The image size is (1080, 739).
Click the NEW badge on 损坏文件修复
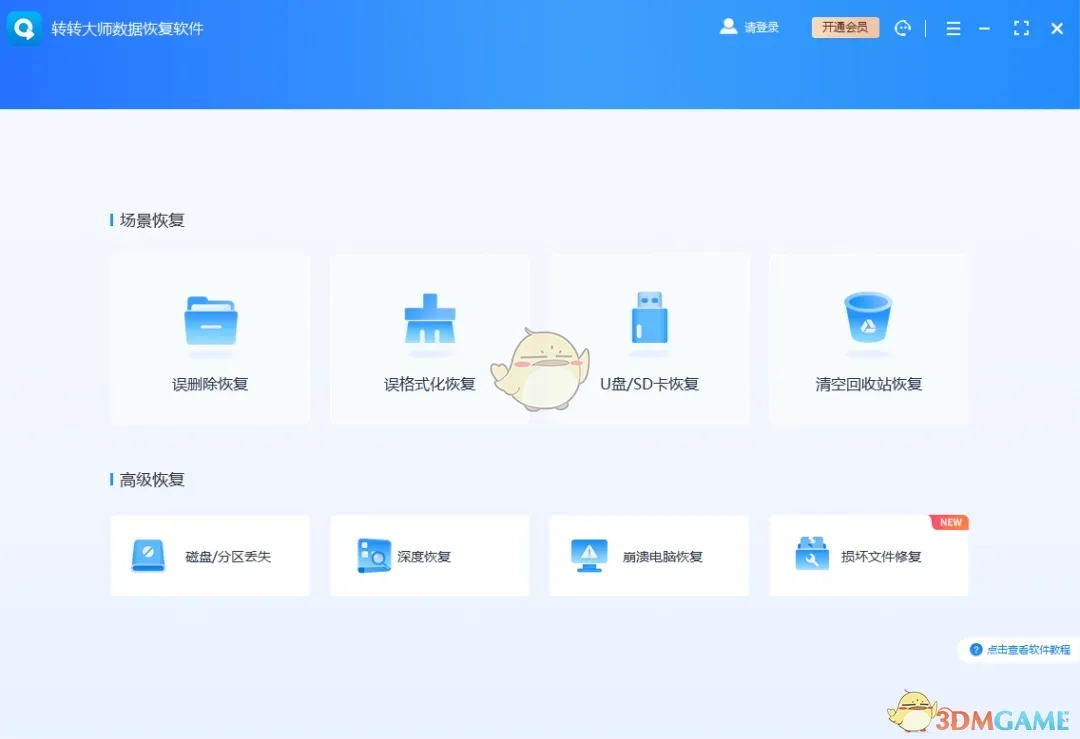[949, 521]
